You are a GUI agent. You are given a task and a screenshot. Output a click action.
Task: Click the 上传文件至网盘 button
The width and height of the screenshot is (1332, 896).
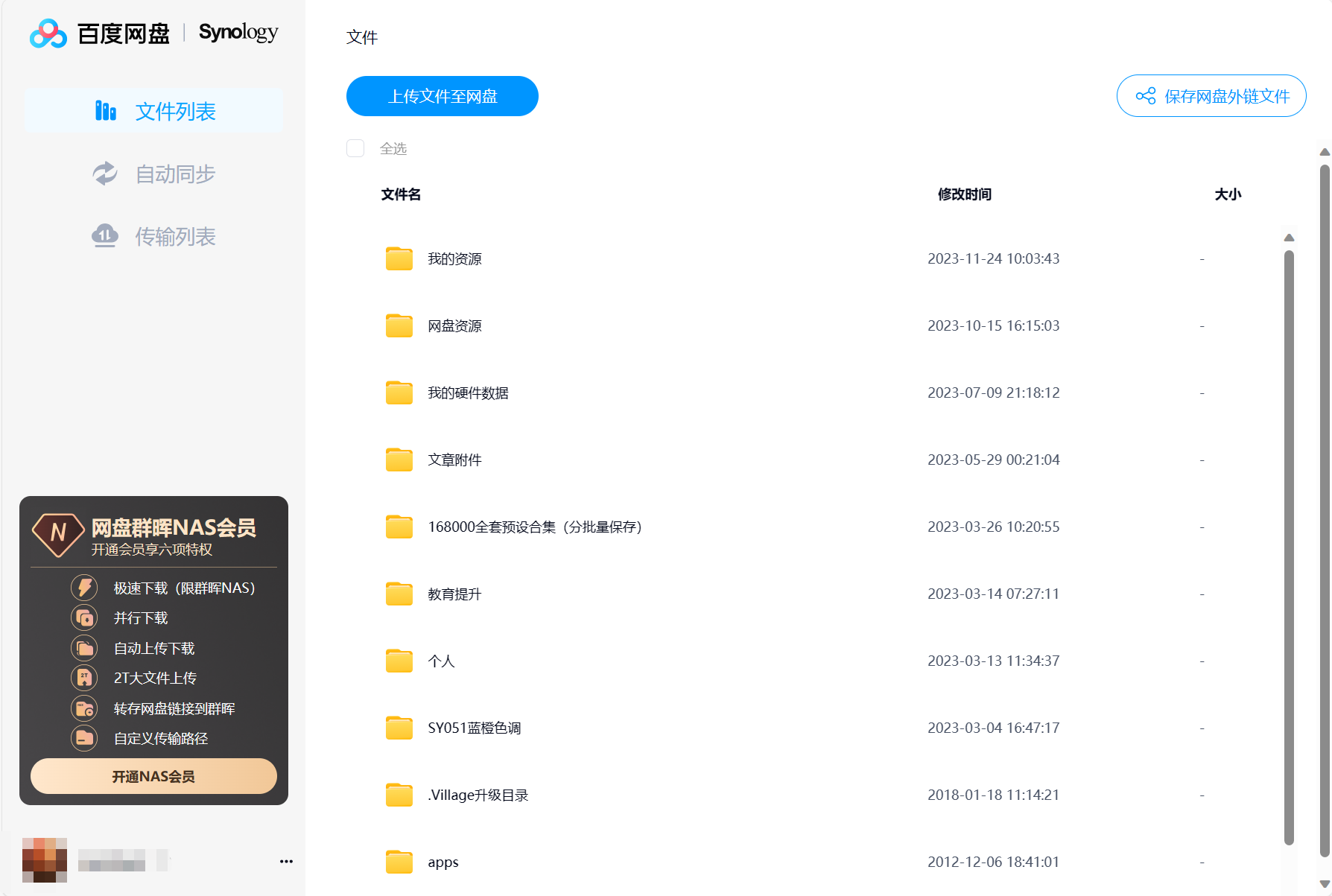[x=443, y=96]
